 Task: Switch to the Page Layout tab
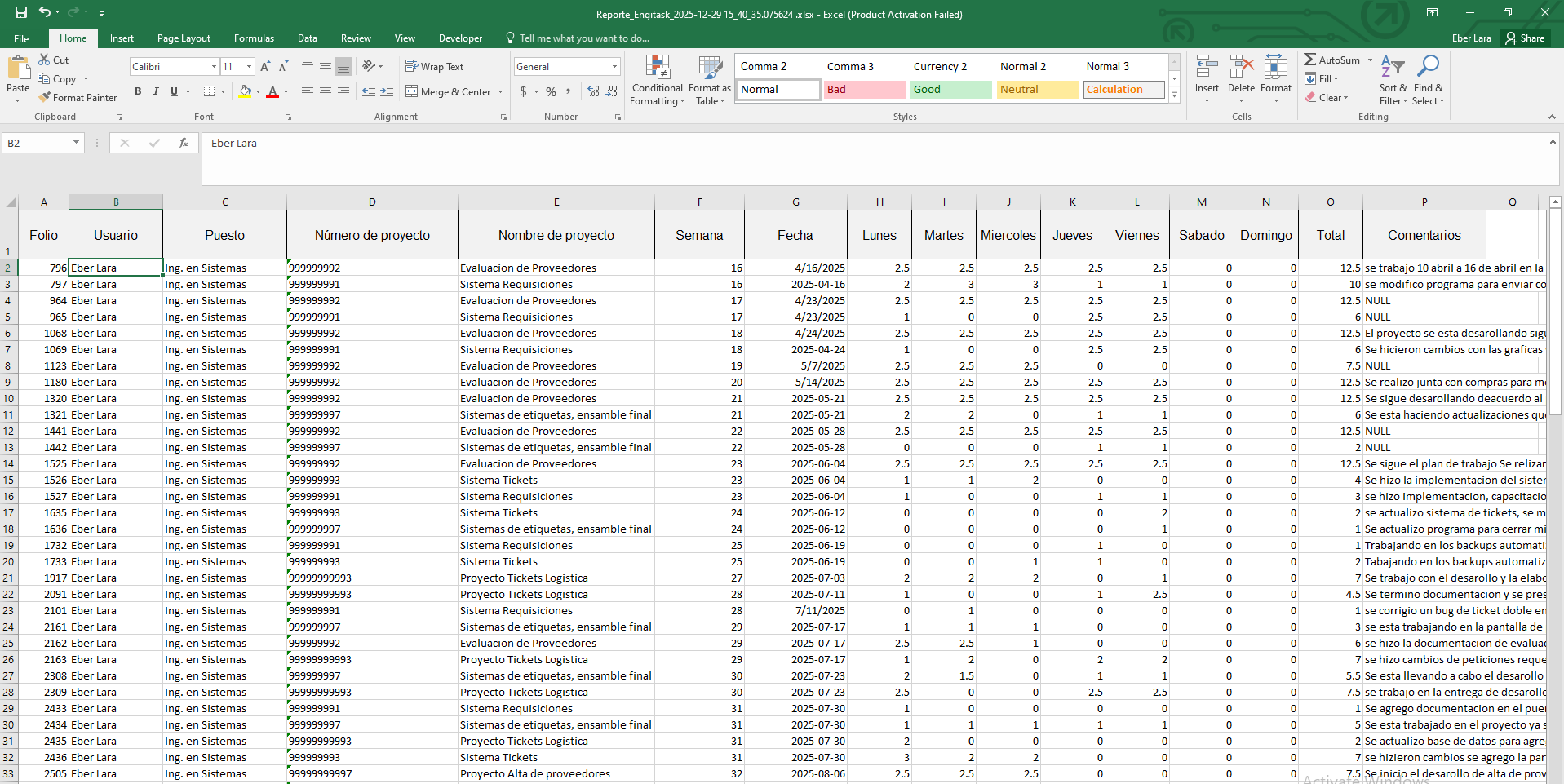point(184,38)
